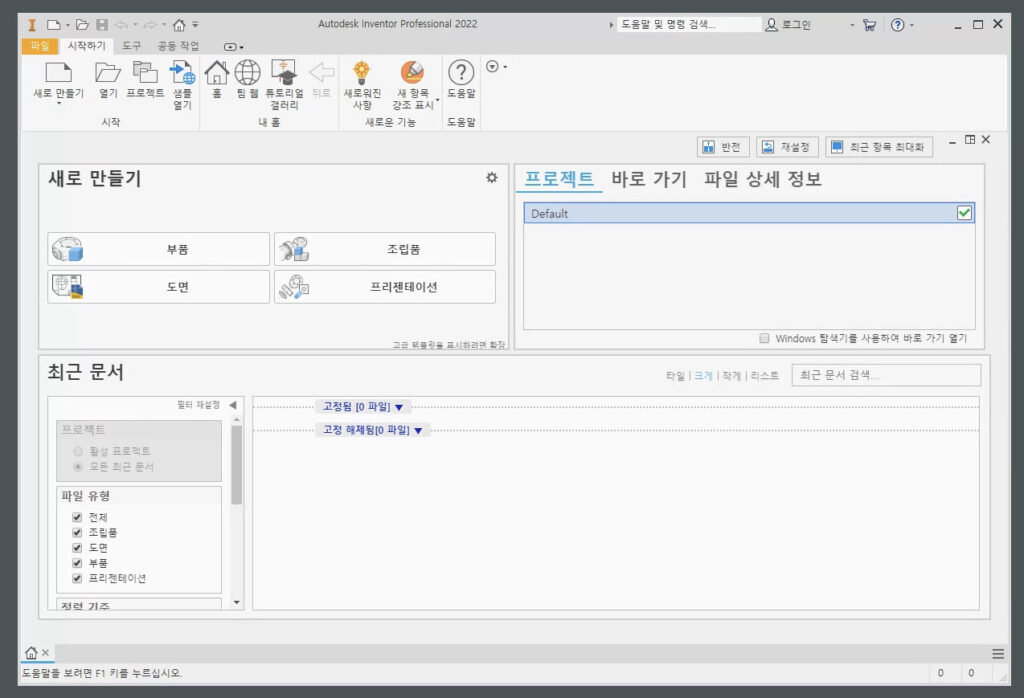Screen dimensions: 1024x698
Task: Click the 열기 folder icon in ribbon
Action: [x=108, y=72]
